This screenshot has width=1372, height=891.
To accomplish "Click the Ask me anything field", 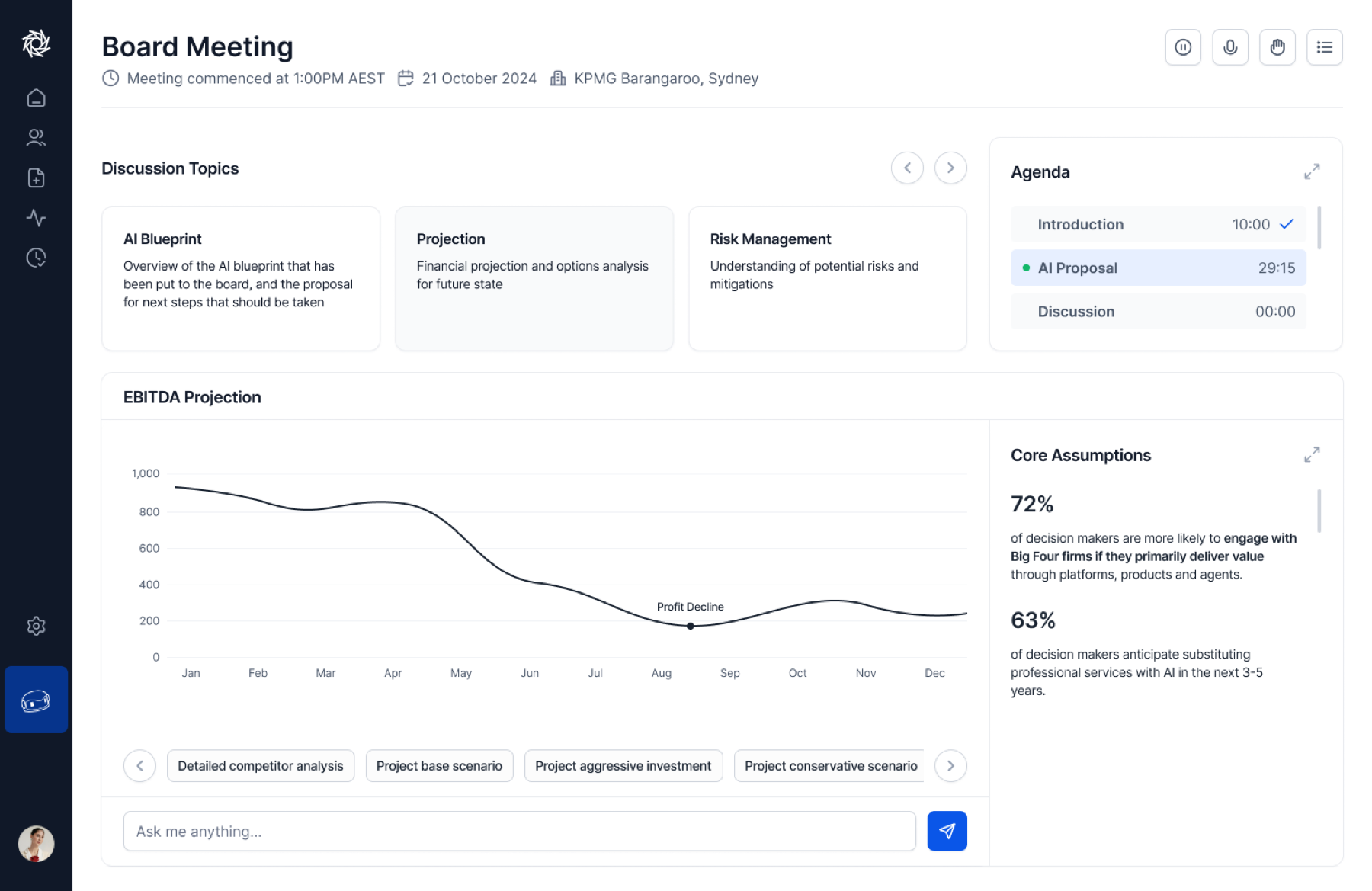I will tap(519, 832).
